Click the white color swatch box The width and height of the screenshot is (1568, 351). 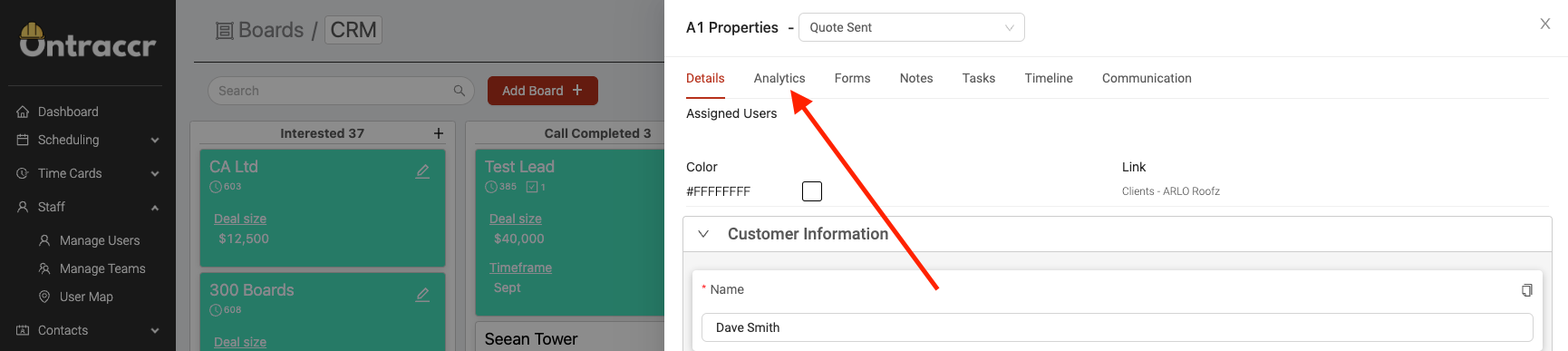click(812, 191)
